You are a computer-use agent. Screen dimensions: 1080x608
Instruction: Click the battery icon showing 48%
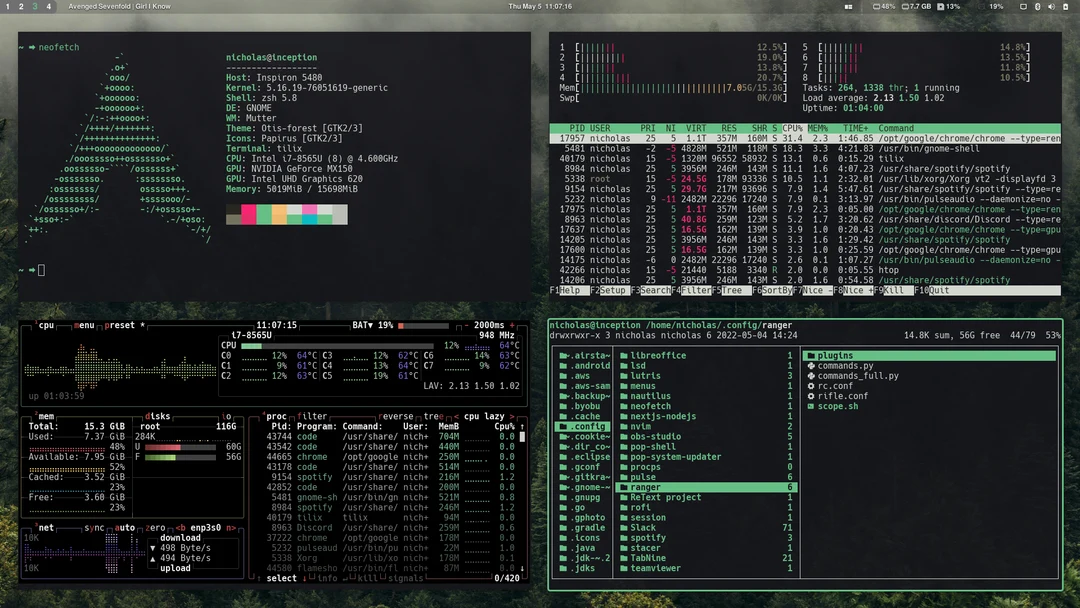(x=877, y=7)
